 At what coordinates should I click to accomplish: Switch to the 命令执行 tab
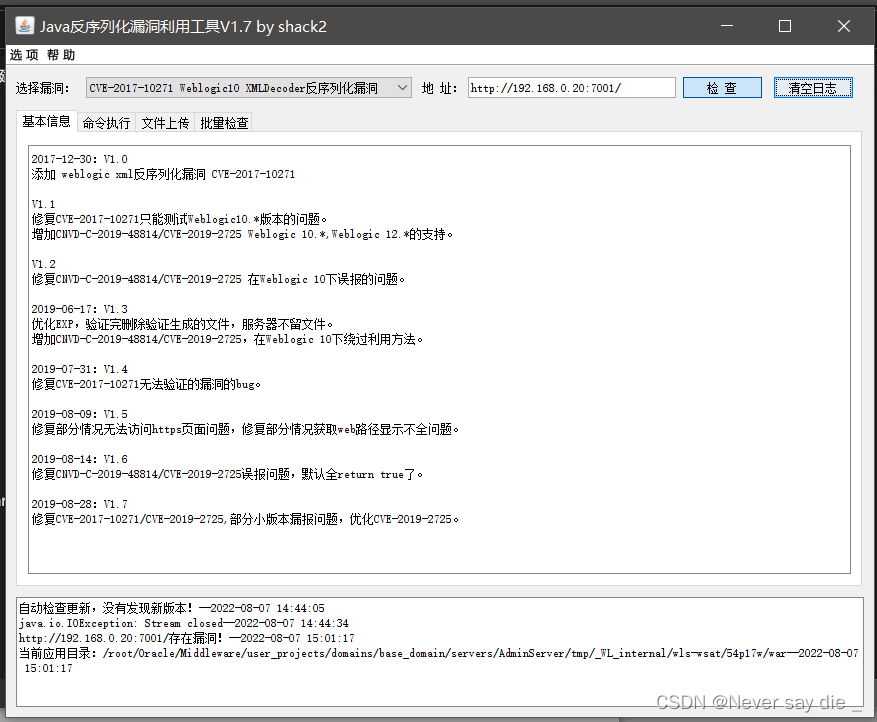click(107, 122)
